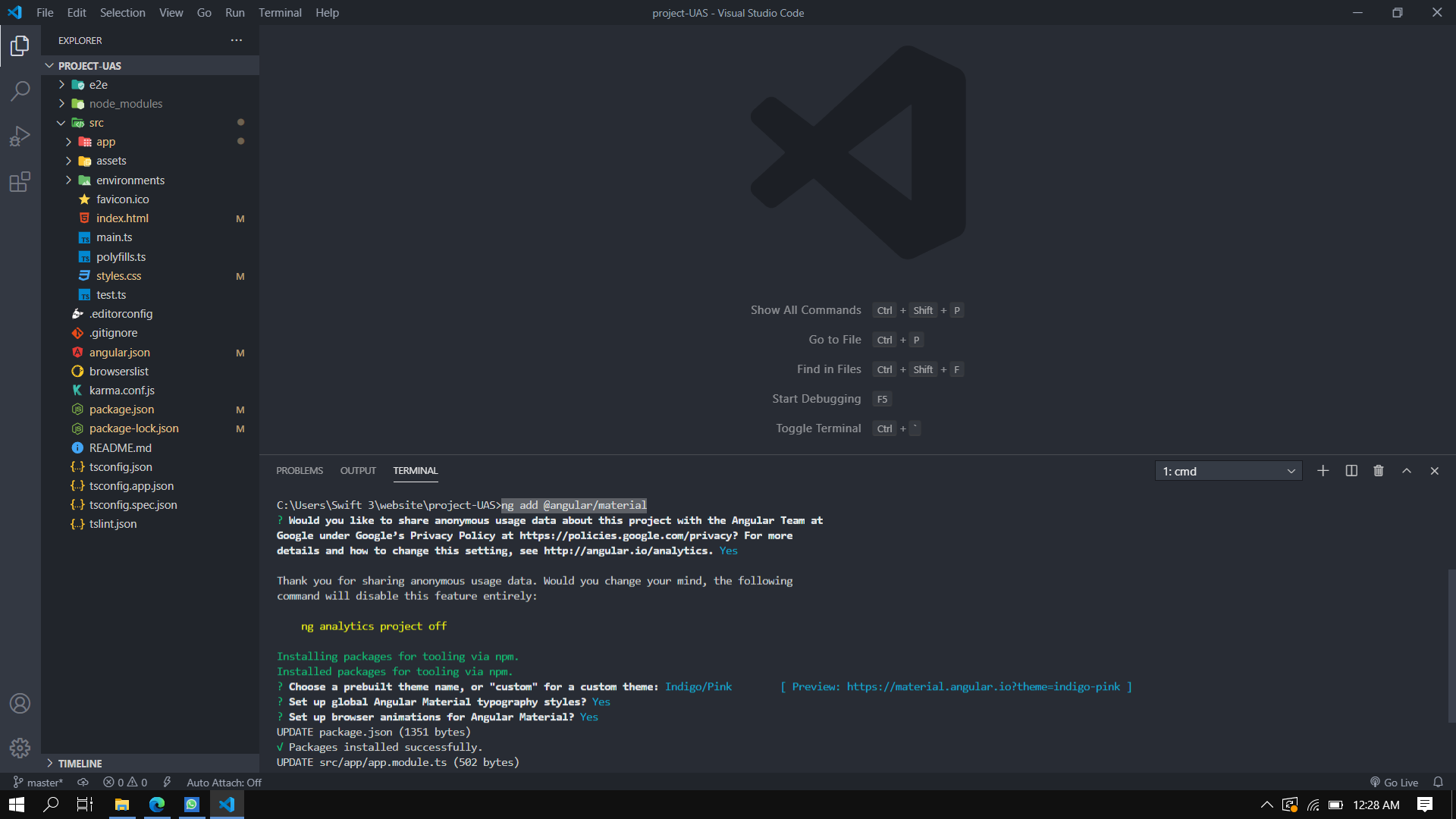Click the terminal vertical scrollbar

pos(1451,645)
